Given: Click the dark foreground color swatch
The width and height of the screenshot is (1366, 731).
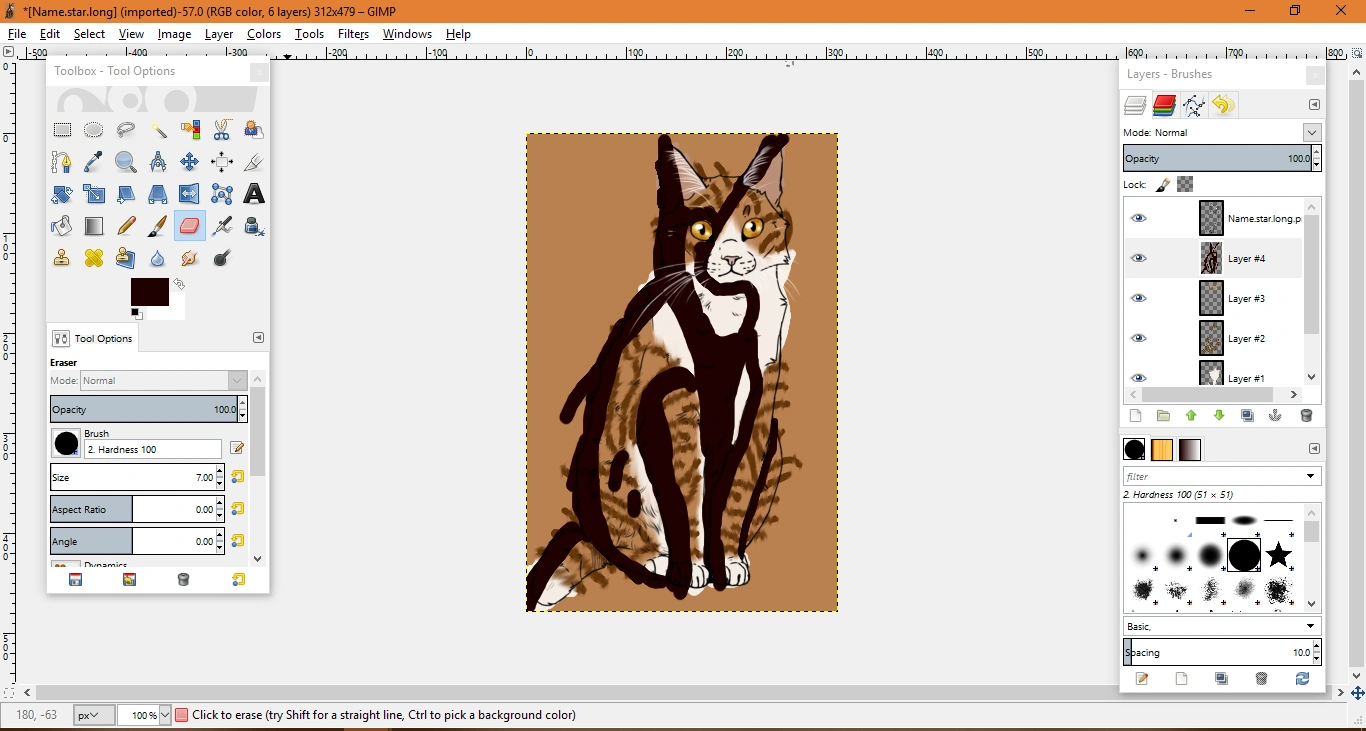Looking at the screenshot, I should coord(150,292).
